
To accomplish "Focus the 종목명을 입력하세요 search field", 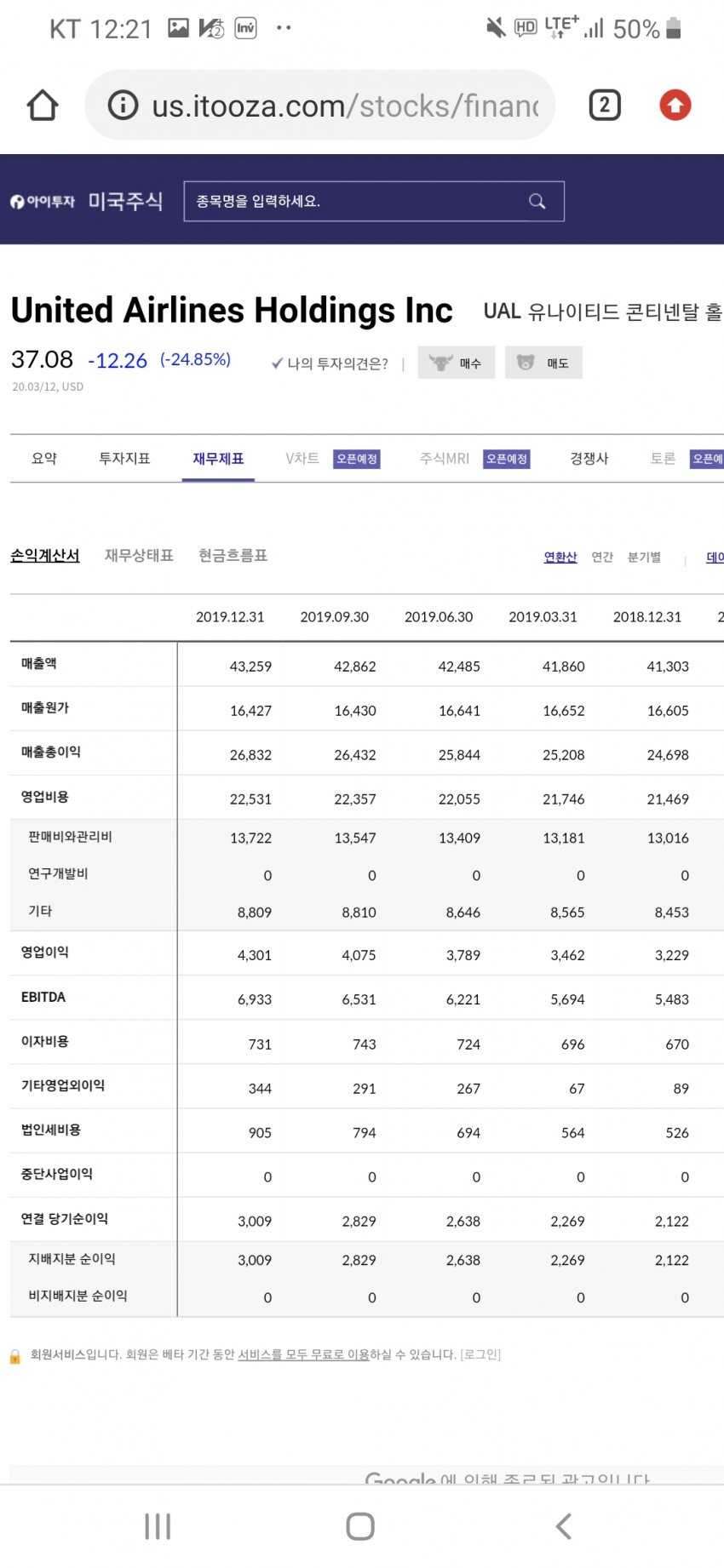I will 374,202.
